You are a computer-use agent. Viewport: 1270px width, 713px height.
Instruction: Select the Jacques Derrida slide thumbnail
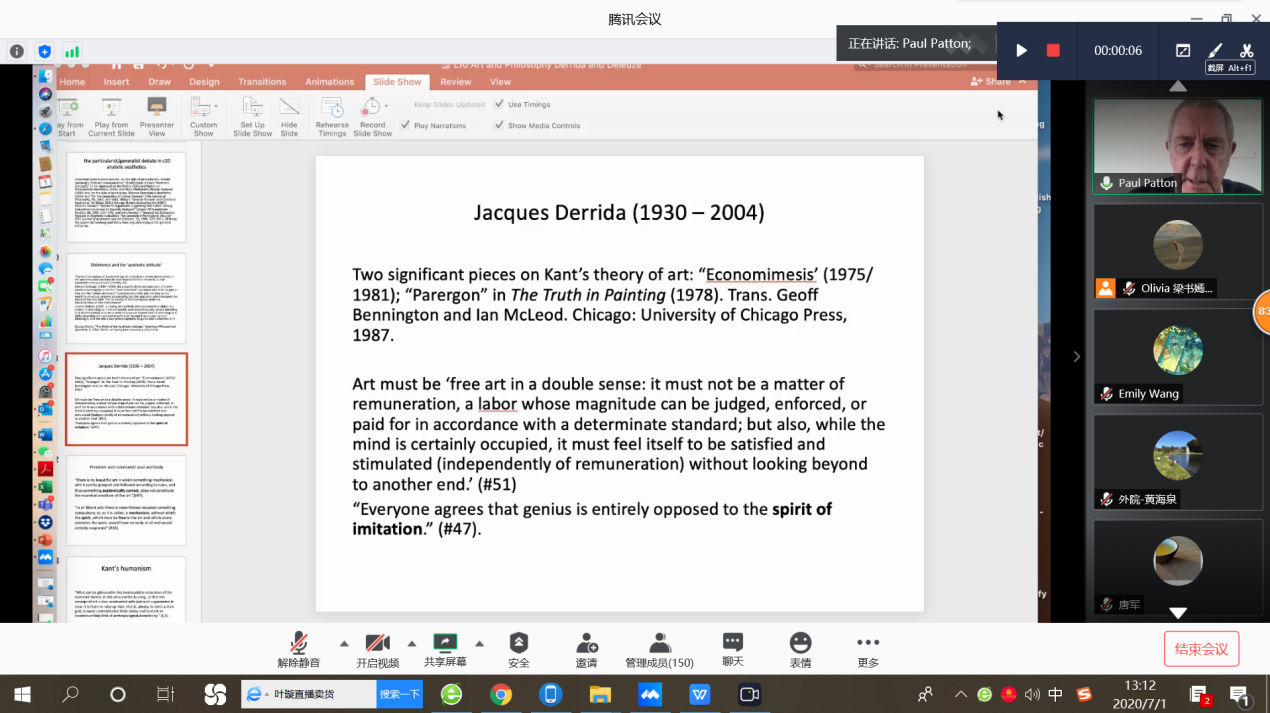click(x=127, y=399)
